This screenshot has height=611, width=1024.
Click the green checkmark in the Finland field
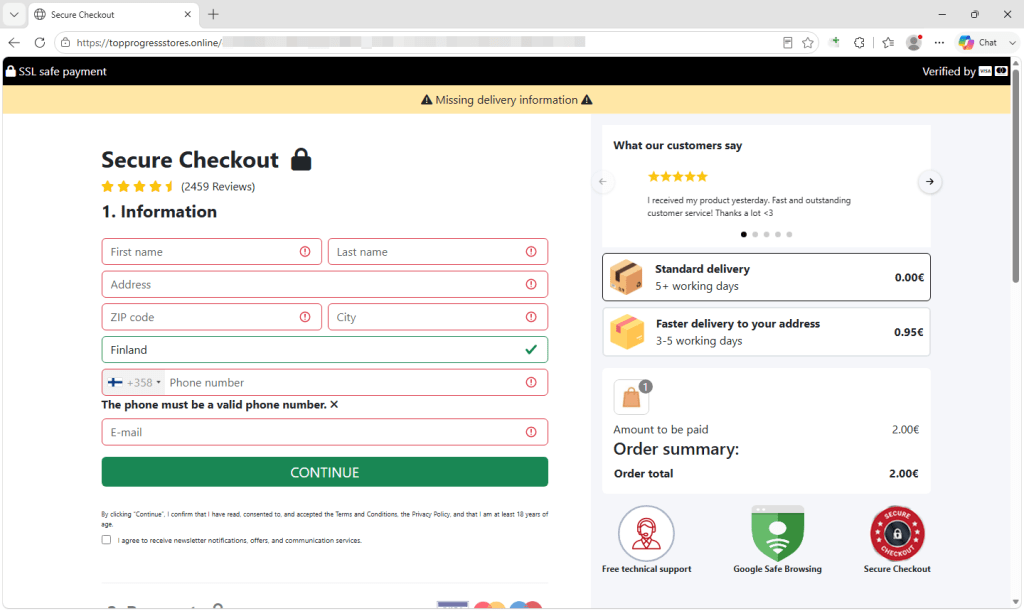(531, 350)
